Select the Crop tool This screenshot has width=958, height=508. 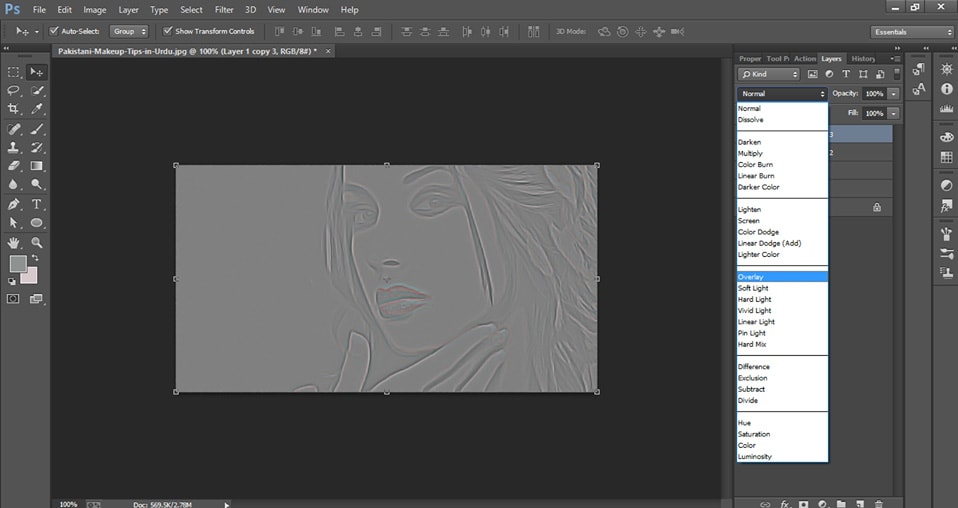tap(14, 108)
